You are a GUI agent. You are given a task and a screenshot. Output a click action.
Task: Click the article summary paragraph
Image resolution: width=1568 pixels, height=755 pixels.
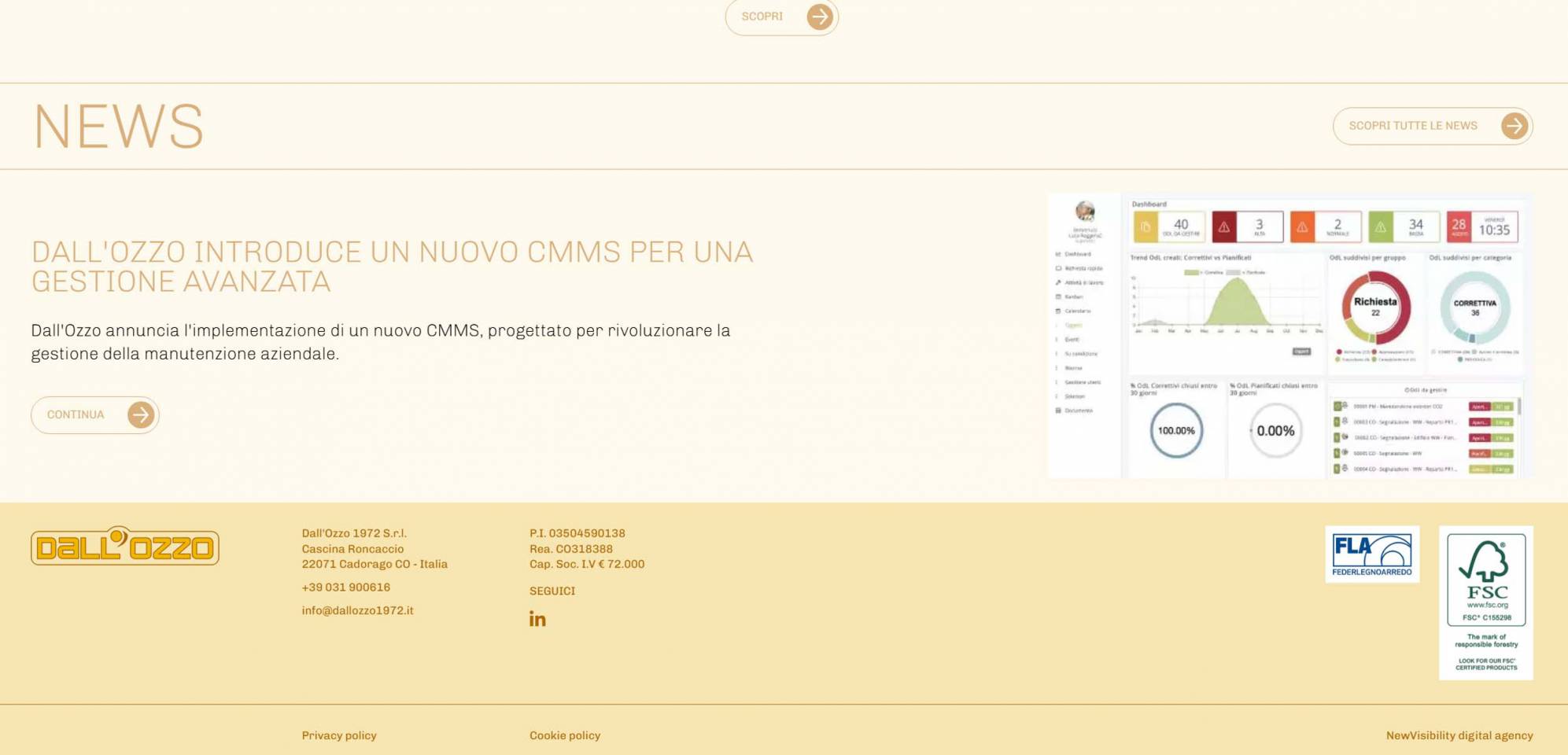click(x=381, y=342)
